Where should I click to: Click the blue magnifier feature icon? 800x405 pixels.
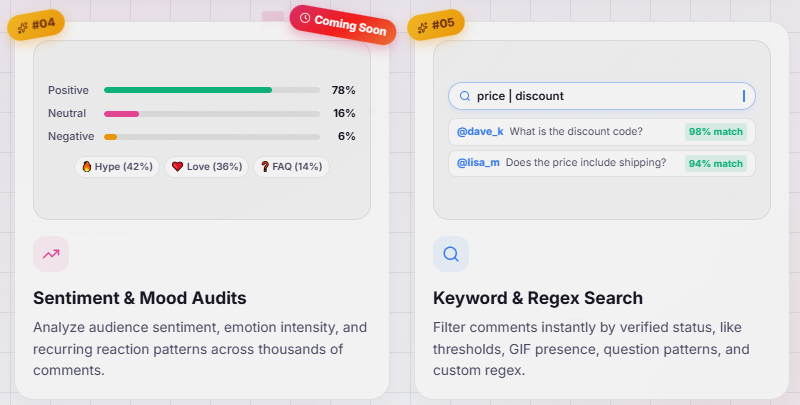[x=451, y=254]
